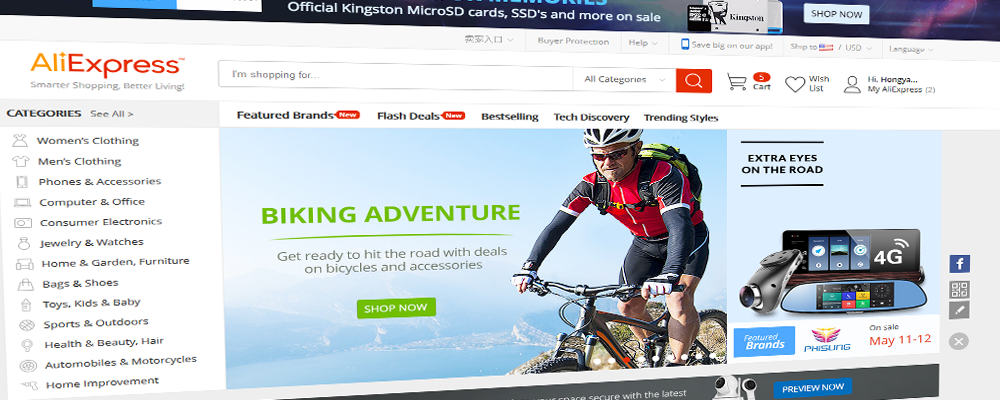
Task: Close the floating side toolbar
Action: point(958,341)
